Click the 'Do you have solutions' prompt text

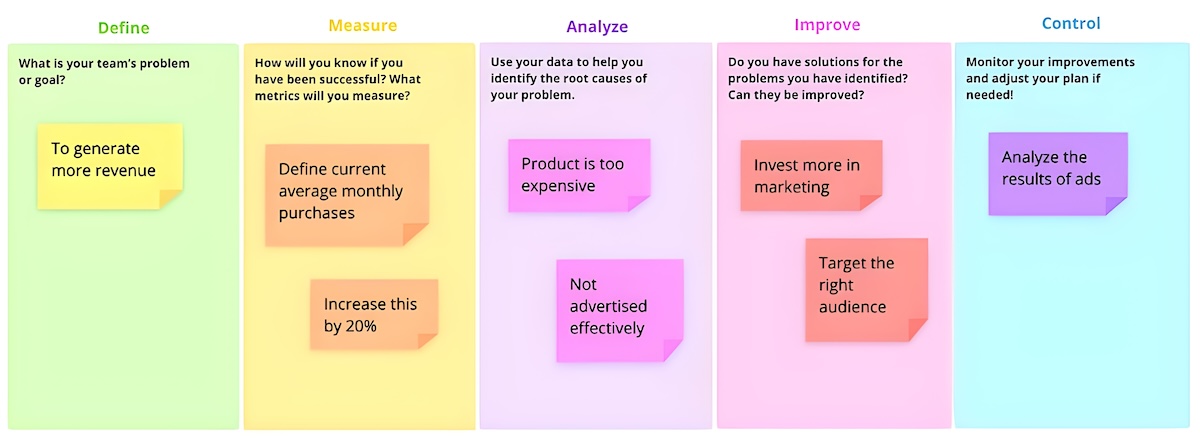point(815,79)
